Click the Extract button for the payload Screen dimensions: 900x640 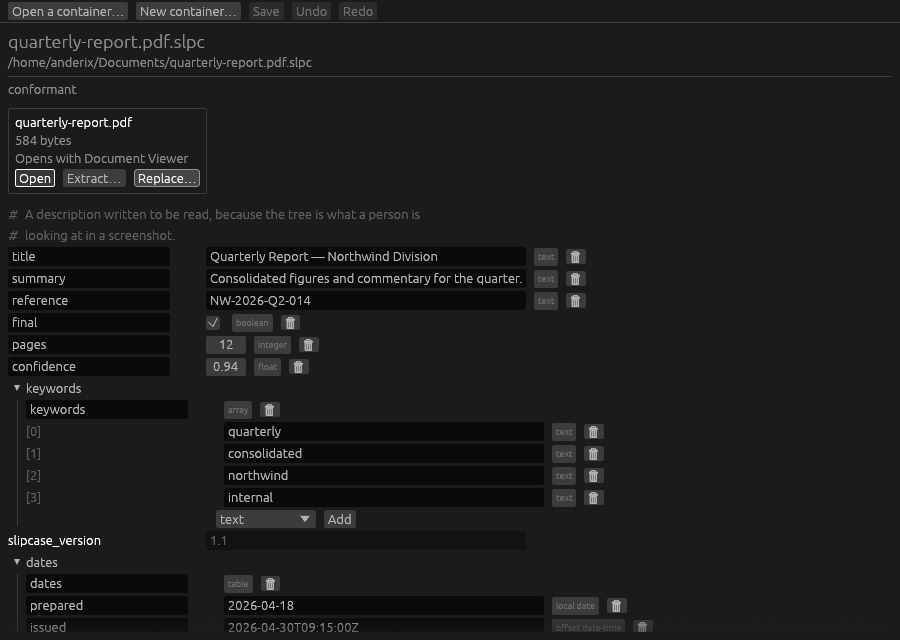click(94, 179)
